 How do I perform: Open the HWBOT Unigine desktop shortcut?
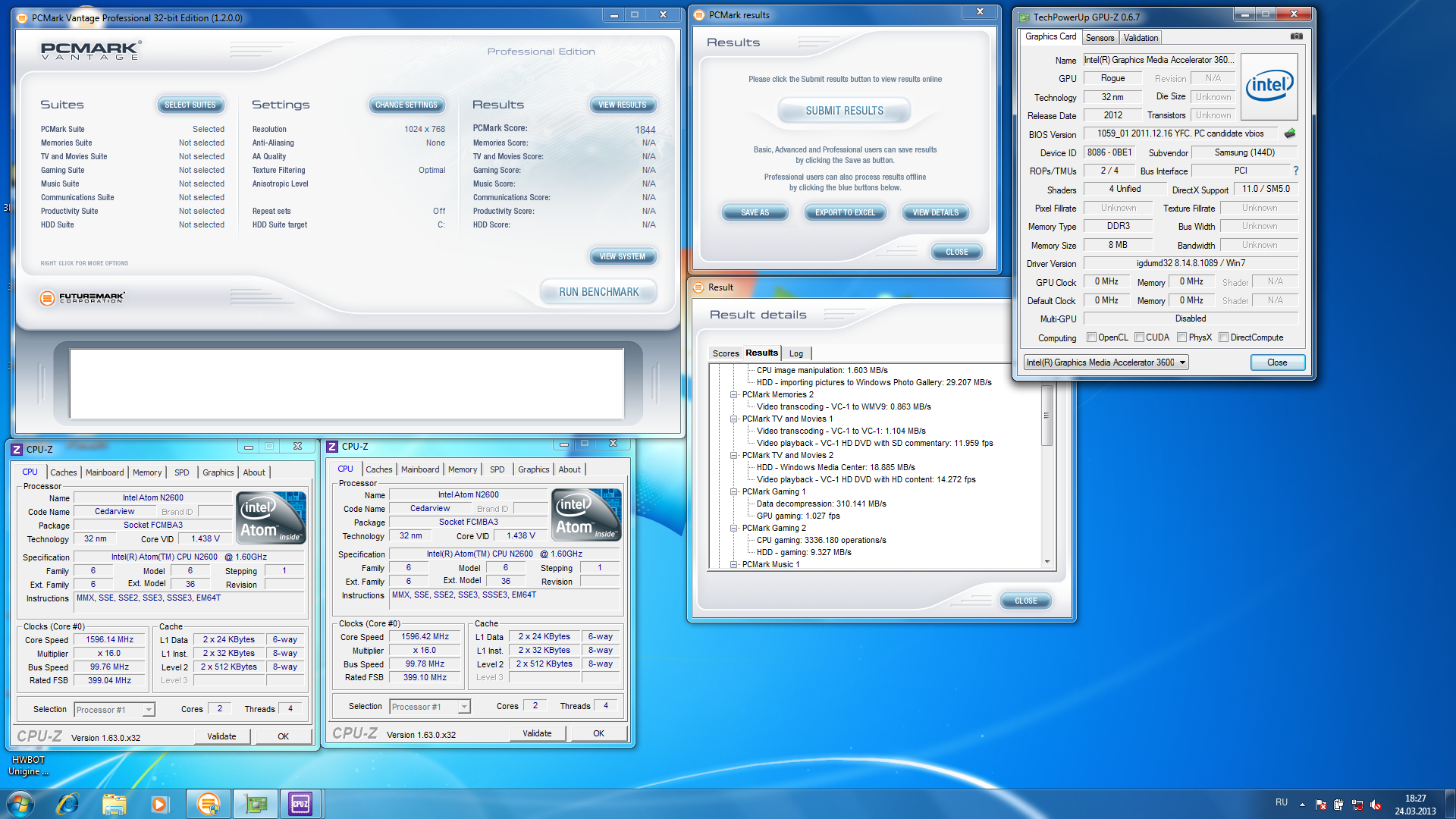pos(28,765)
